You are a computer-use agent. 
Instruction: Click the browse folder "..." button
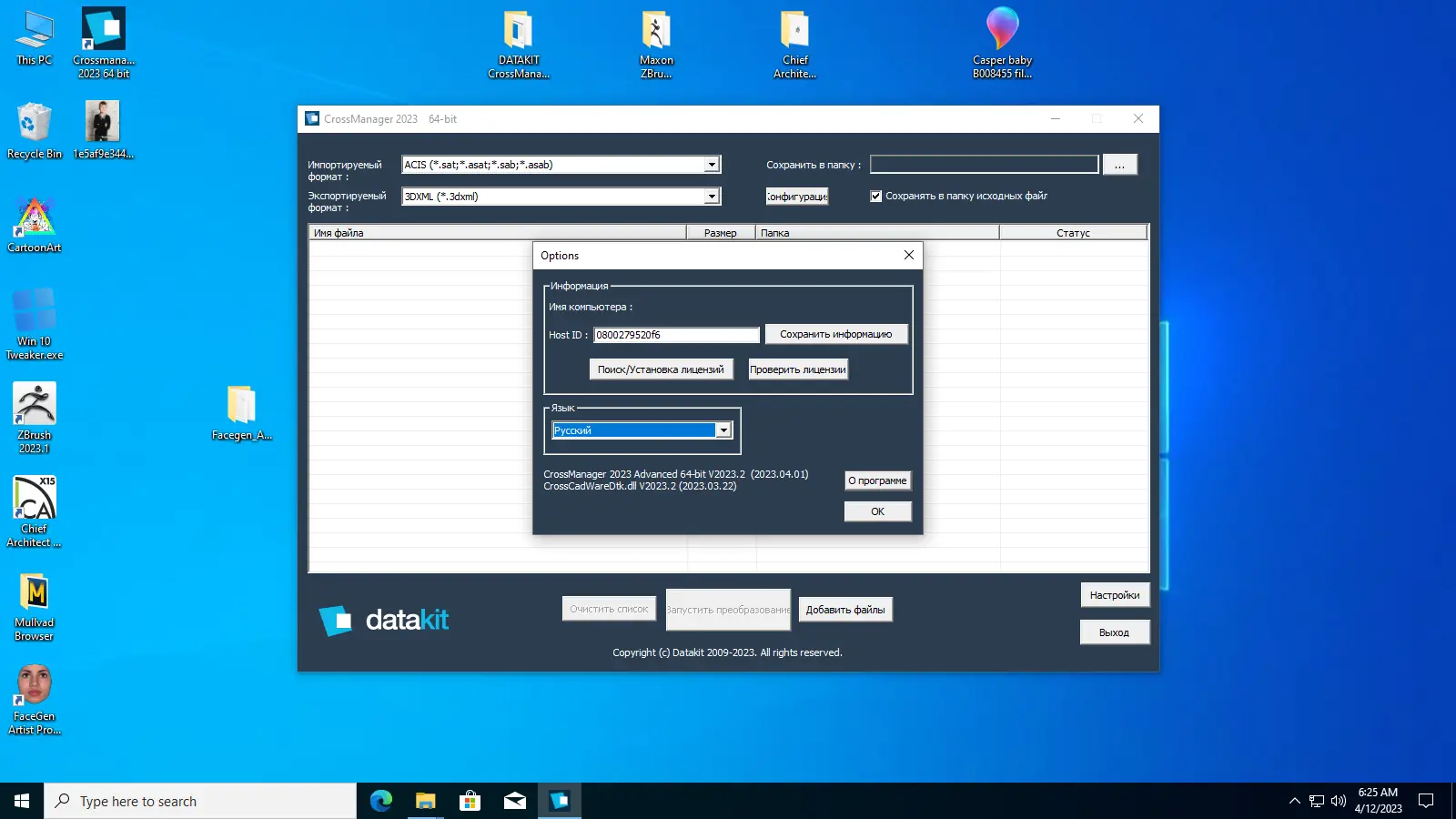point(1119,165)
